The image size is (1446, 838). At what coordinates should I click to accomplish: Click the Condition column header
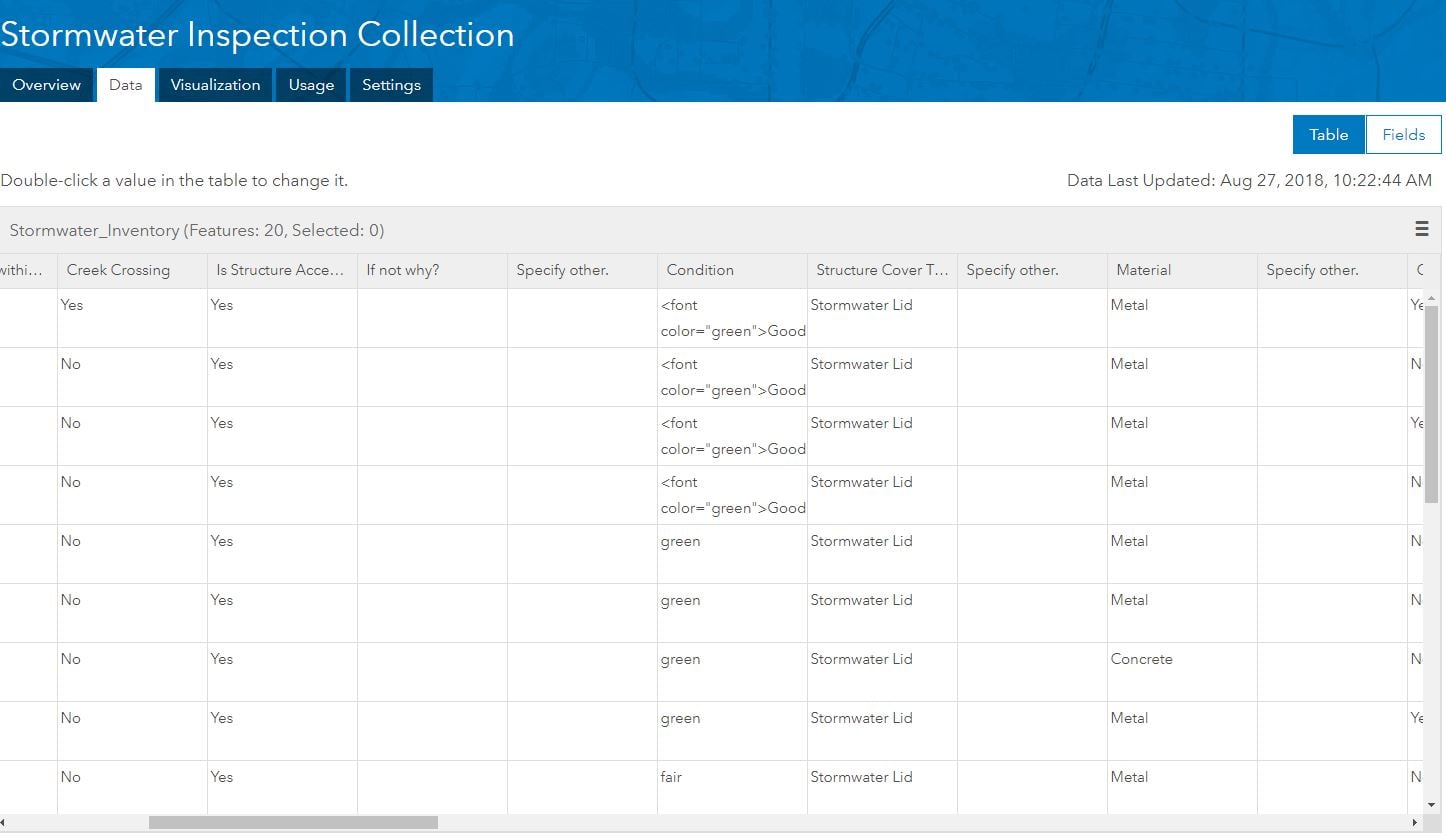pos(732,270)
